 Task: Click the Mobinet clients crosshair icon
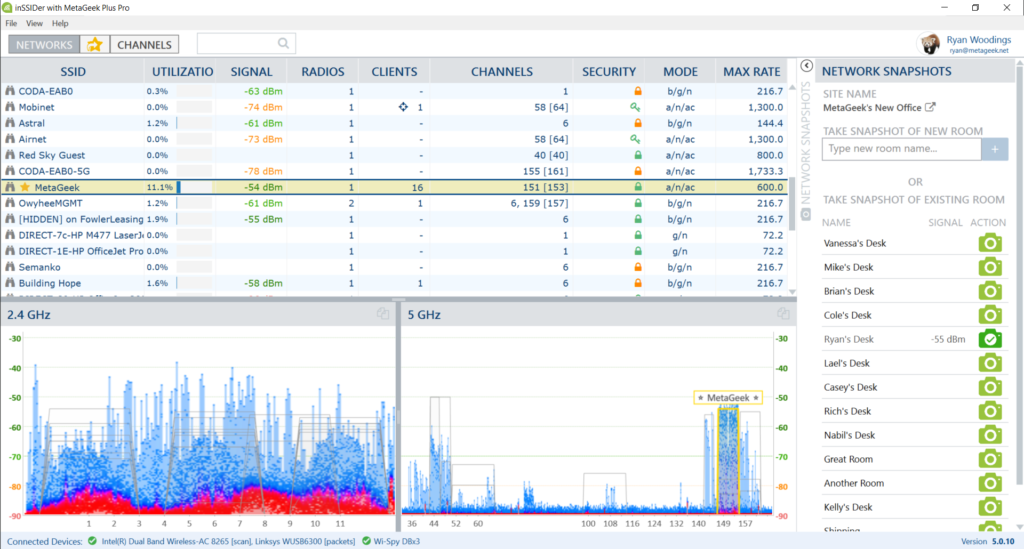point(403,107)
